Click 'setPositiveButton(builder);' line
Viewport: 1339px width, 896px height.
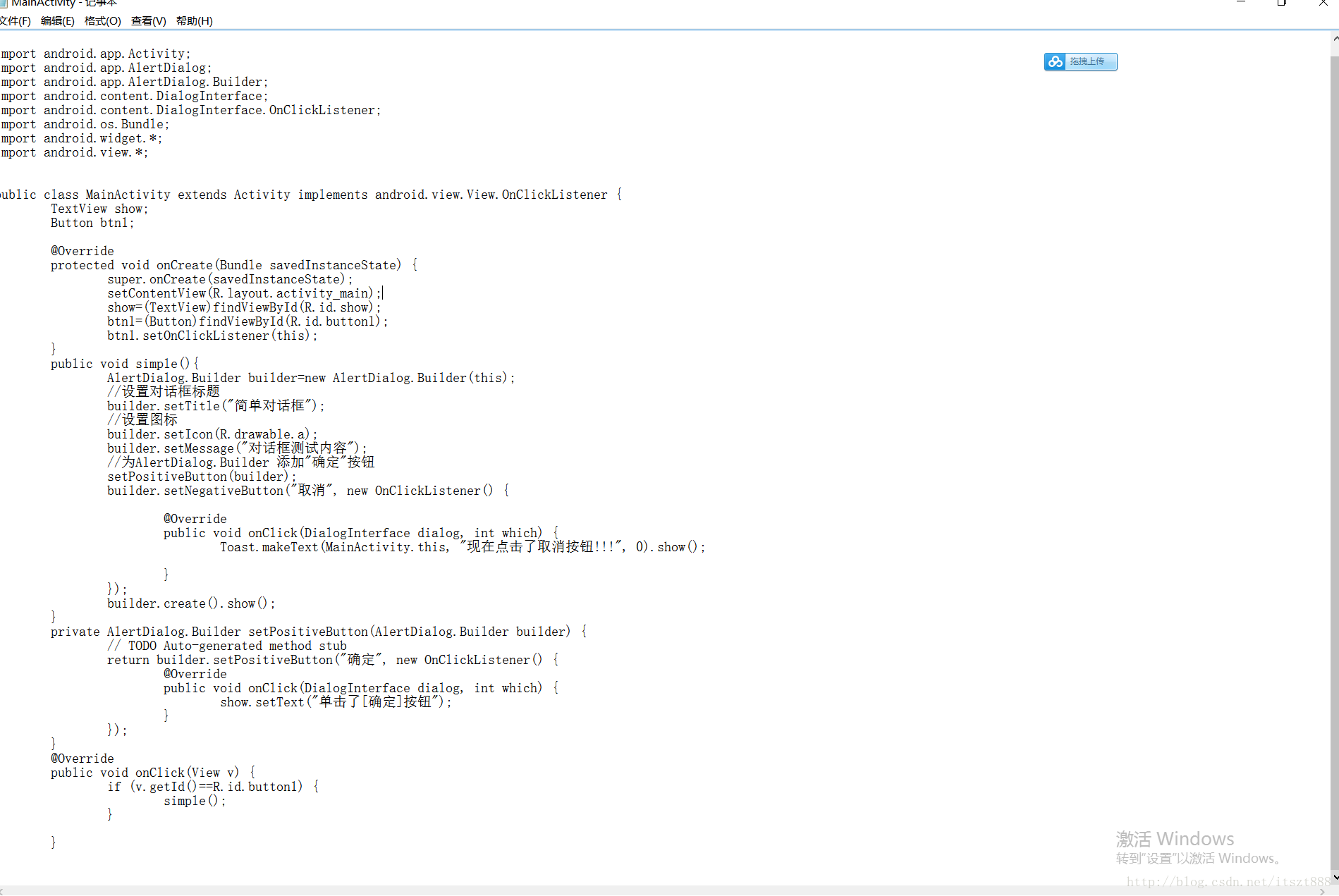tap(202, 477)
